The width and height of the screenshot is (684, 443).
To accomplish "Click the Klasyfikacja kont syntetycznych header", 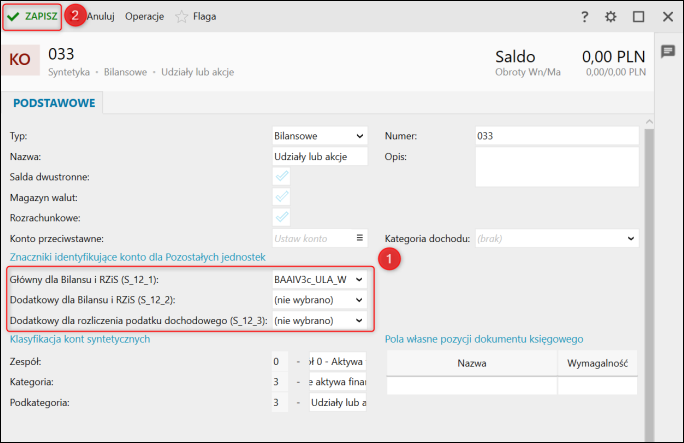I will pyautogui.click(x=80, y=339).
